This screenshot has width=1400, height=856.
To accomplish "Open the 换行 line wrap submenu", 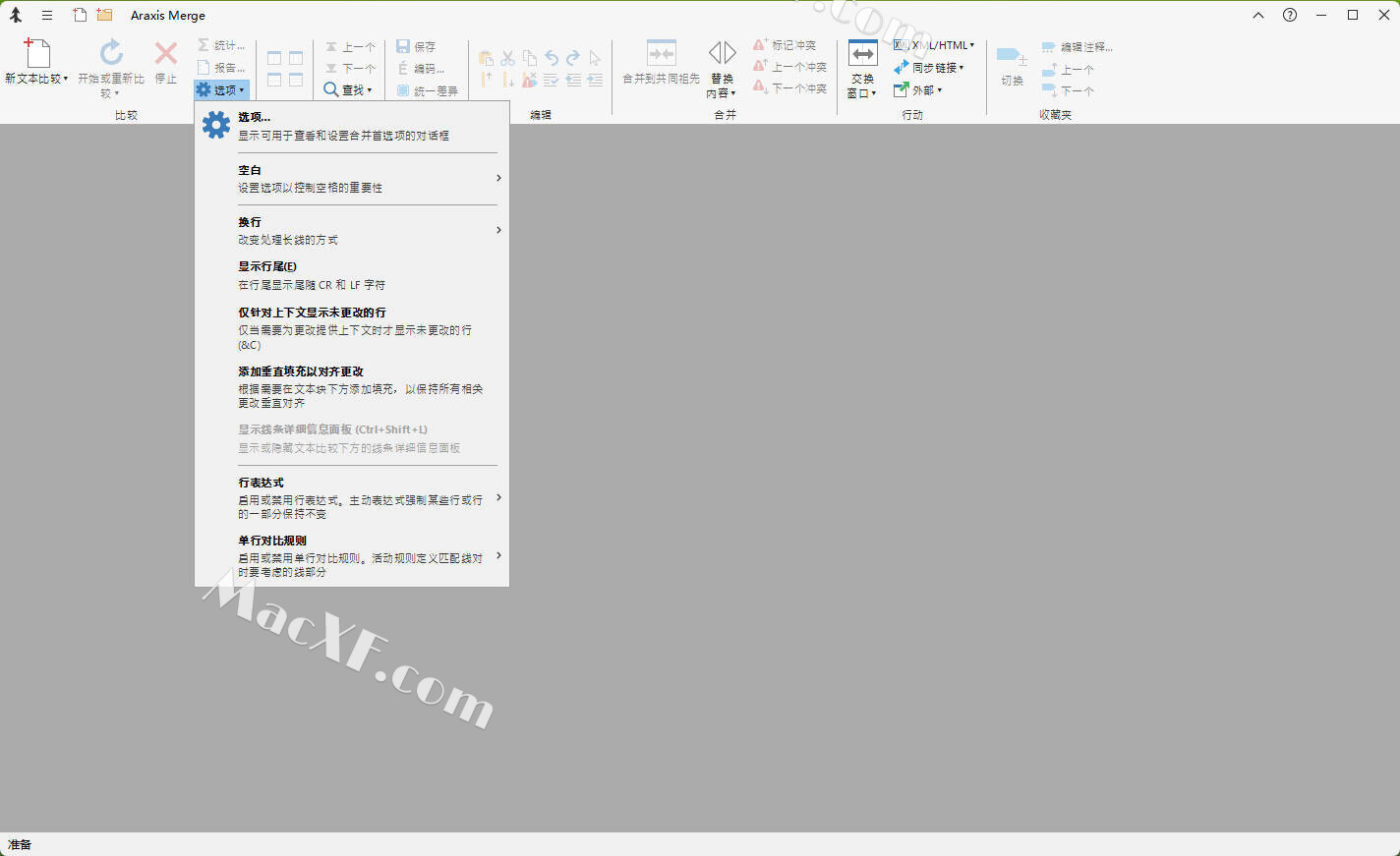I will (x=352, y=231).
